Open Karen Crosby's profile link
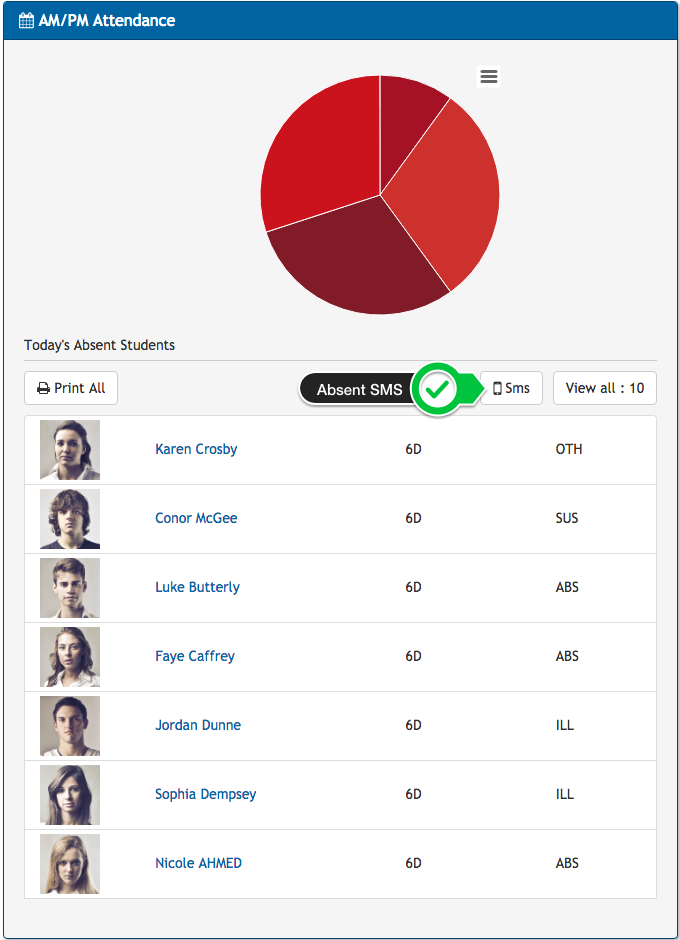The image size is (680, 940). pos(196,449)
